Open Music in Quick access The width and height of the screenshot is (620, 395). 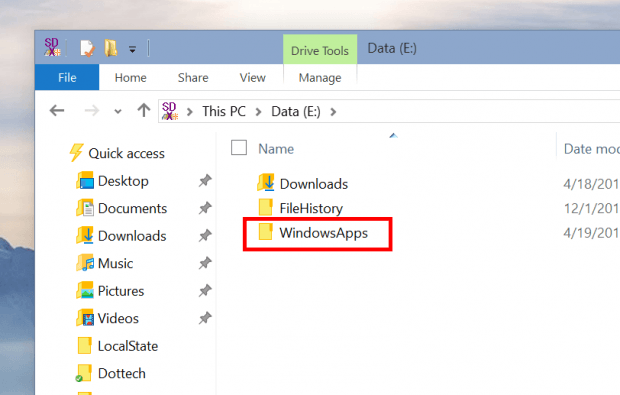tap(115, 263)
